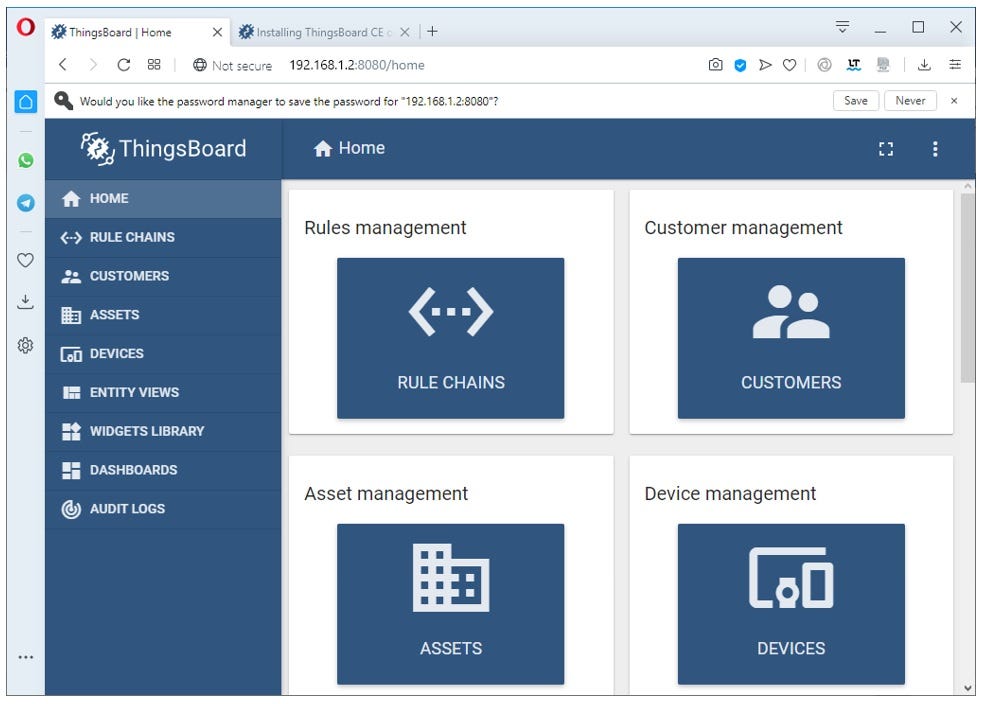
Task: Open the RULE CHAINS card
Action: [451, 338]
